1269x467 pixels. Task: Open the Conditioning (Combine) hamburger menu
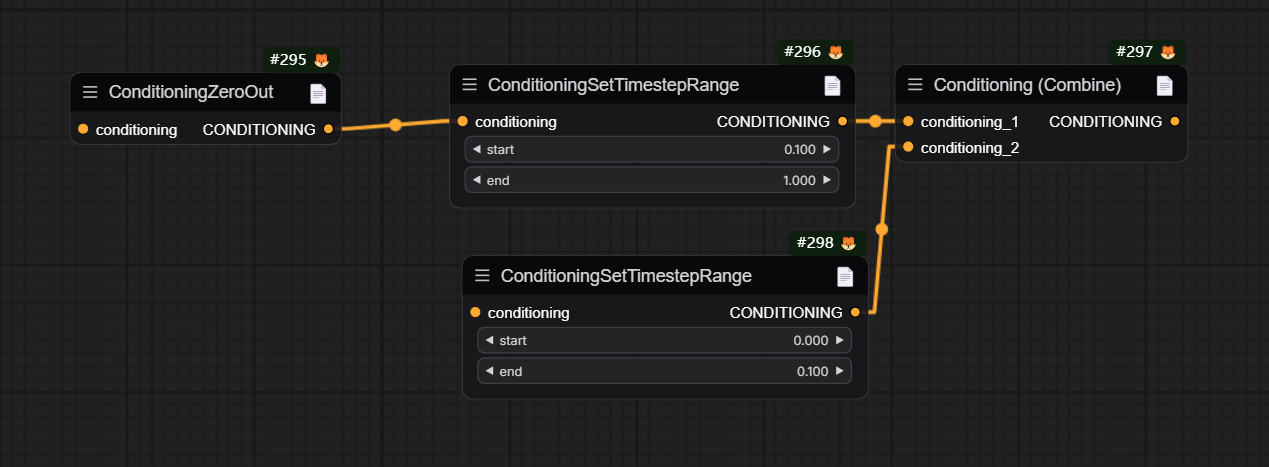(915, 85)
